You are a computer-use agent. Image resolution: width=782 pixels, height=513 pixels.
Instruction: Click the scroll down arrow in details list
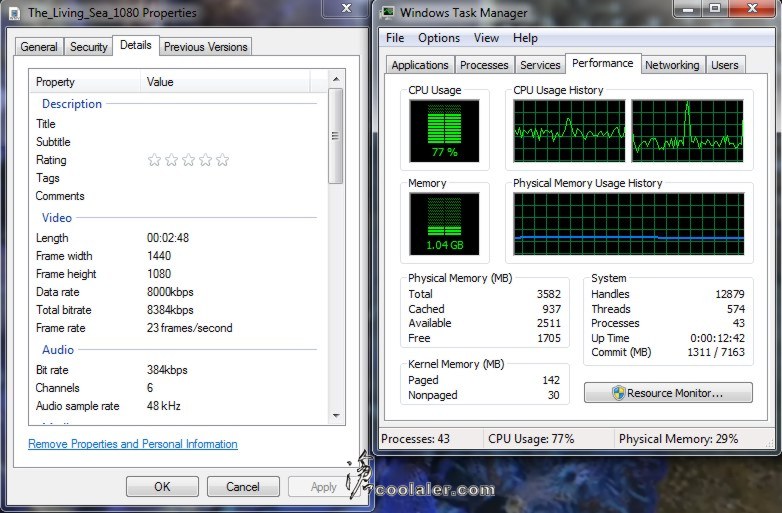coord(336,415)
